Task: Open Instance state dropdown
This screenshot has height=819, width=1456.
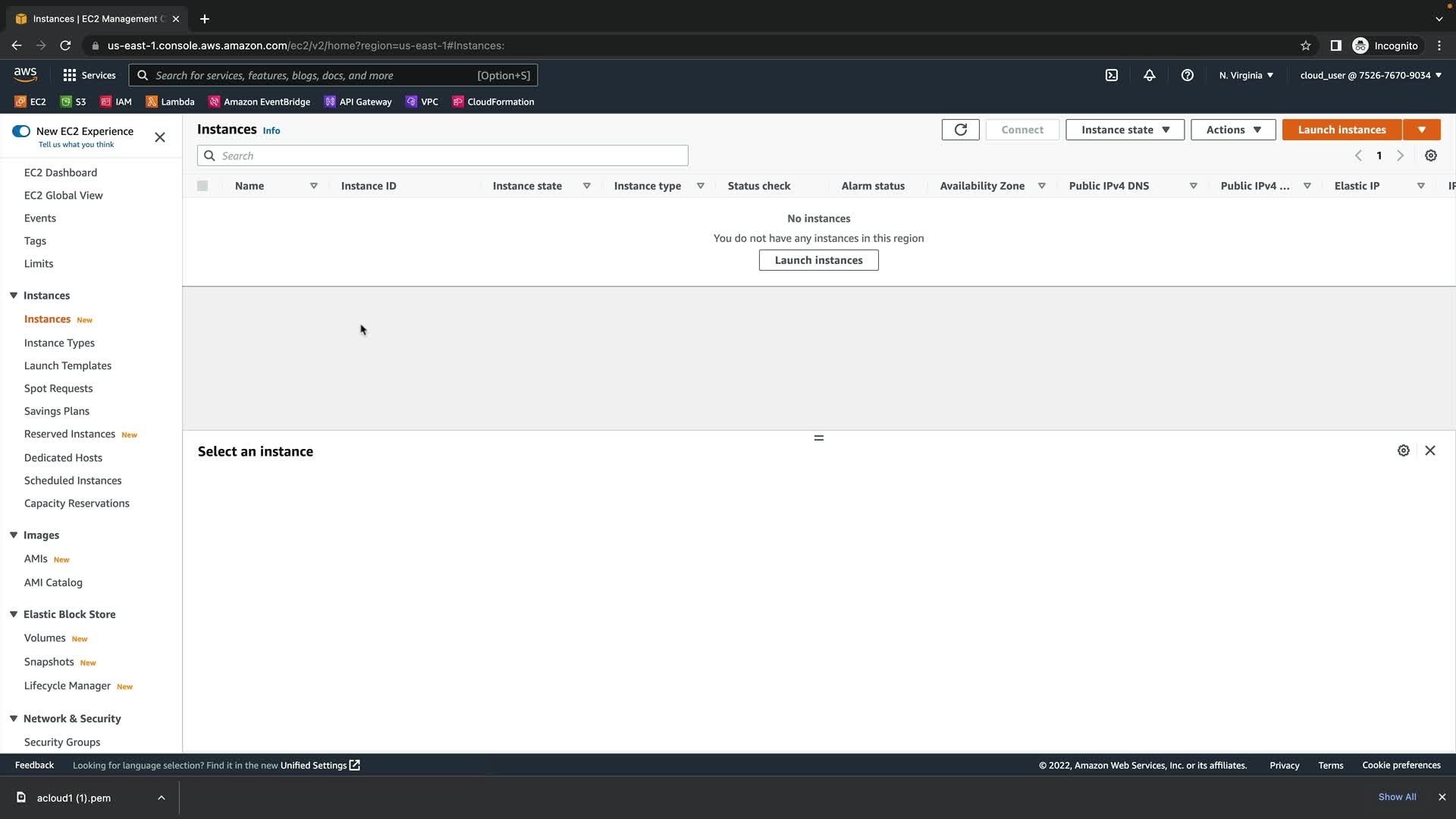Action: tap(1125, 130)
